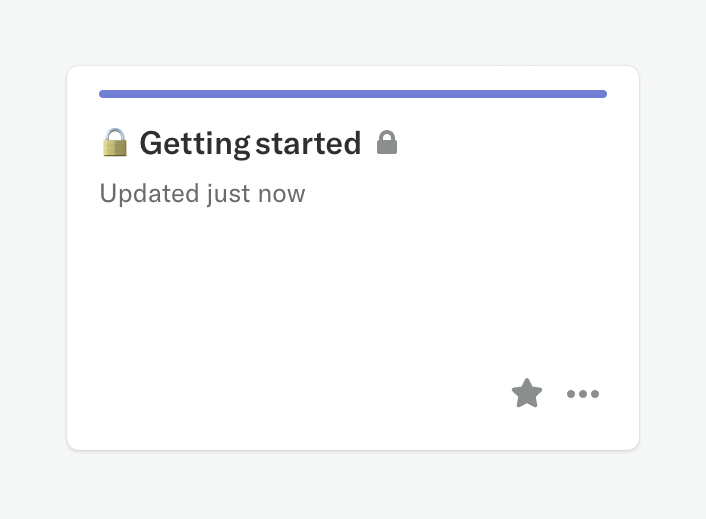This screenshot has width=706, height=519.
Task: Show card actions using the dots icon
Action: pyautogui.click(x=583, y=394)
